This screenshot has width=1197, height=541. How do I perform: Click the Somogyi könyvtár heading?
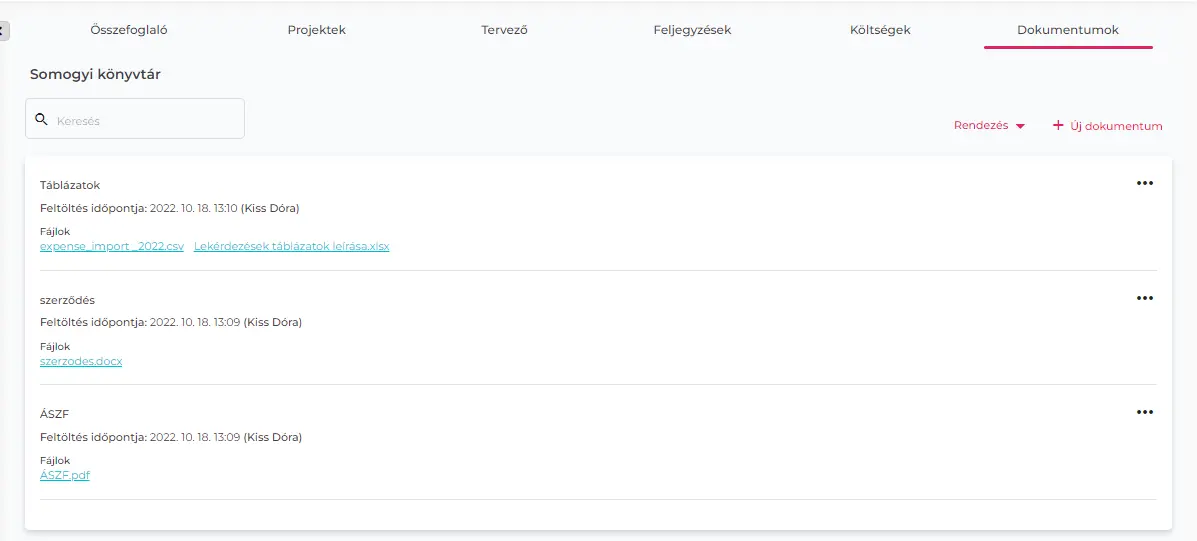coord(95,75)
